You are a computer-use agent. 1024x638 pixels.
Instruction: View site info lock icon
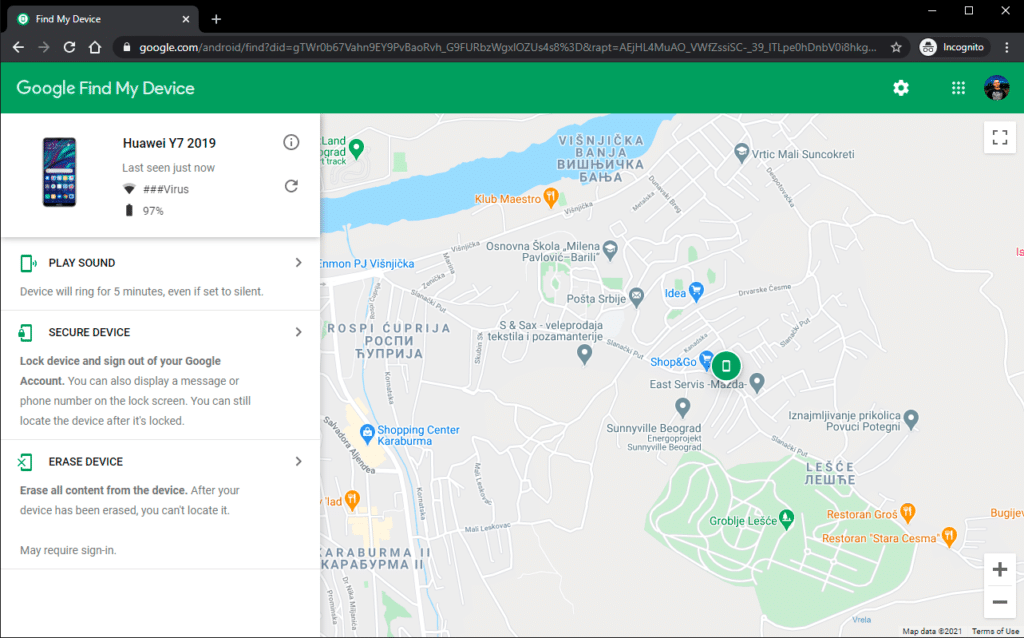click(127, 47)
